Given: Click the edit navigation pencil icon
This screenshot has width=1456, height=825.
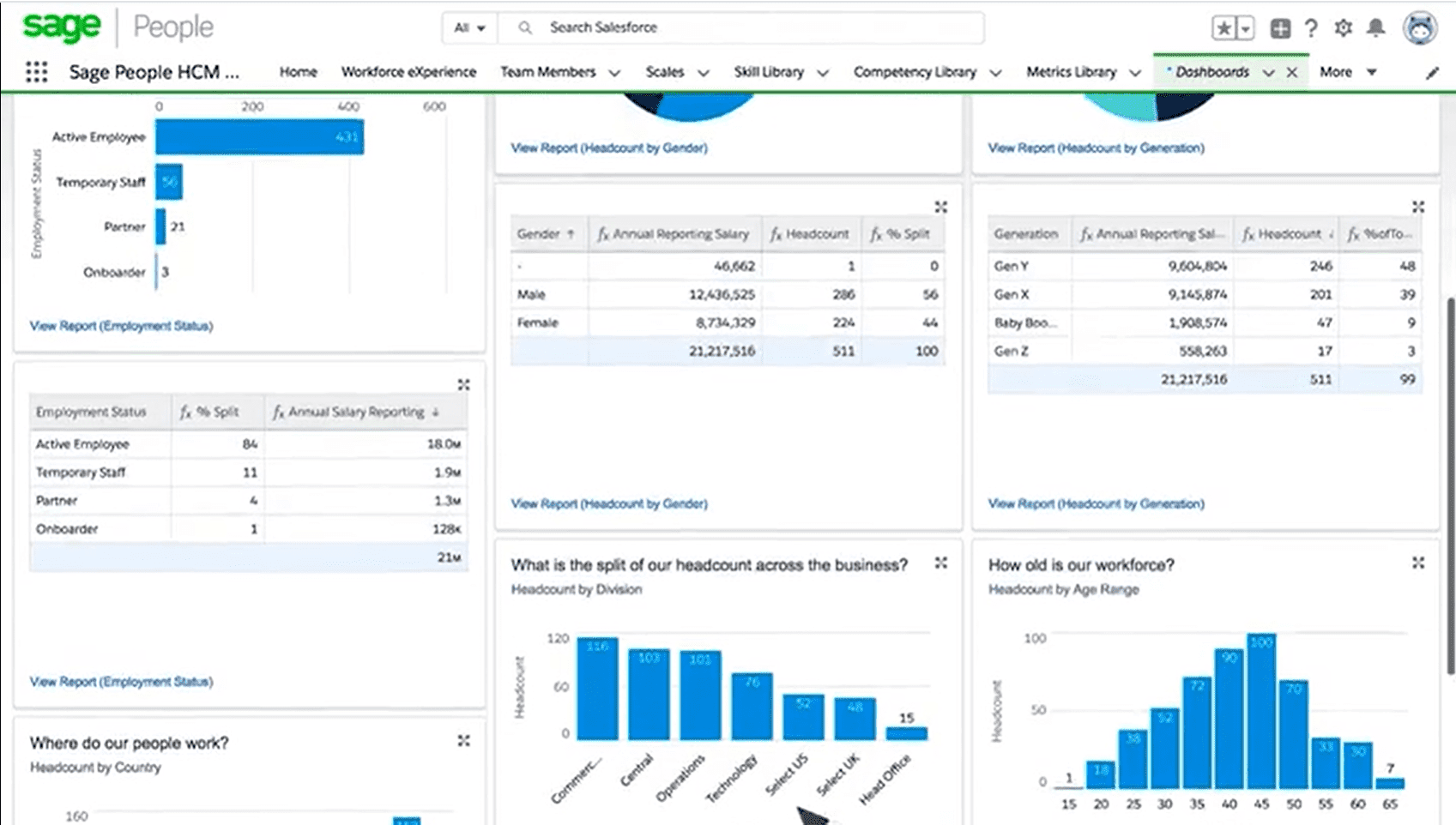Looking at the screenshot, I should point(1432,73).
